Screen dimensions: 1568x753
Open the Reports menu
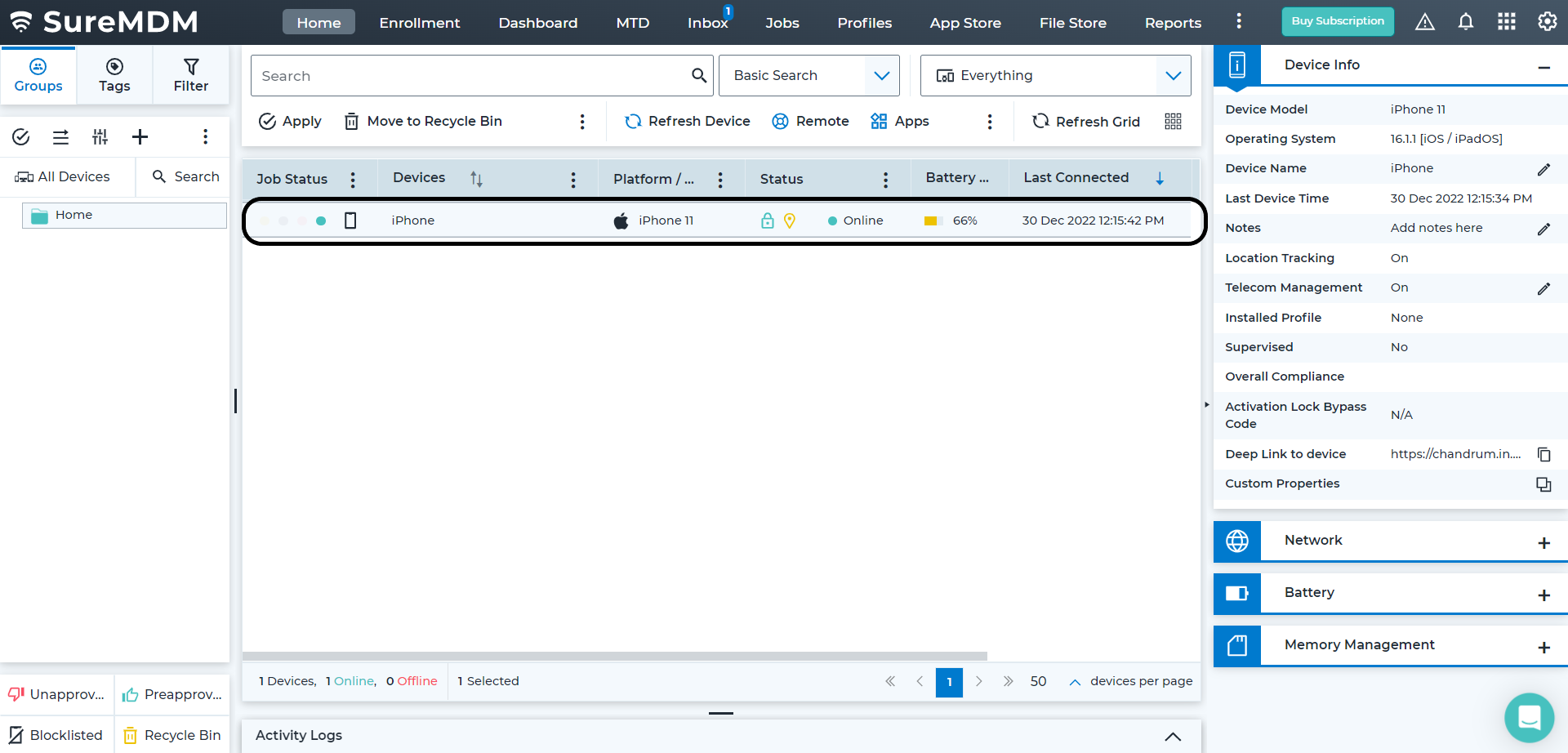click(1173, 23)
